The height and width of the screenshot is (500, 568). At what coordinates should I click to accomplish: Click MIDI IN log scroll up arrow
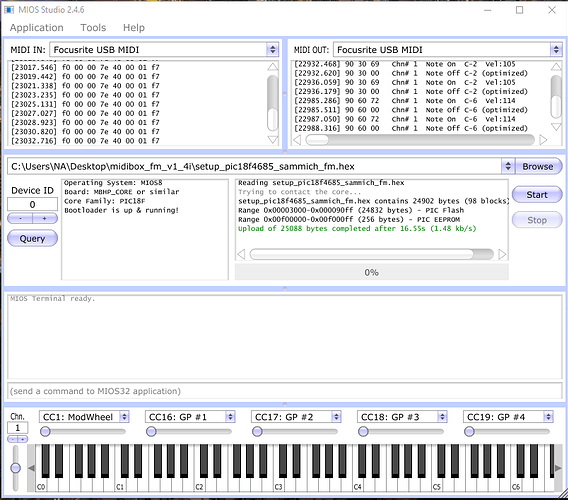pyautogui.click(x=272, y=67)
